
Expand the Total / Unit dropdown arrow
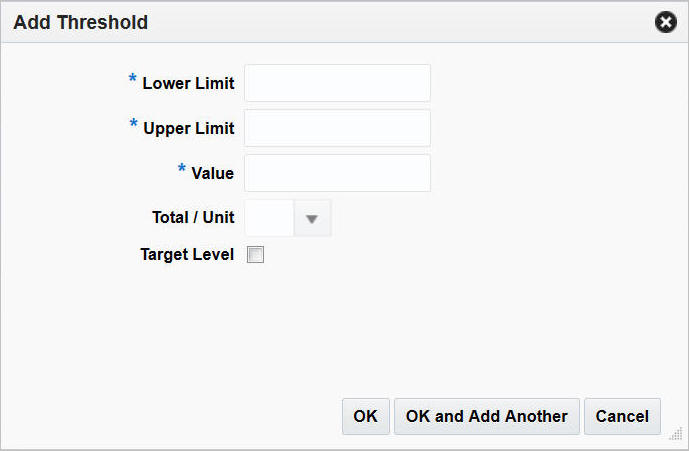pyautogui.click(x=312, y=218)
